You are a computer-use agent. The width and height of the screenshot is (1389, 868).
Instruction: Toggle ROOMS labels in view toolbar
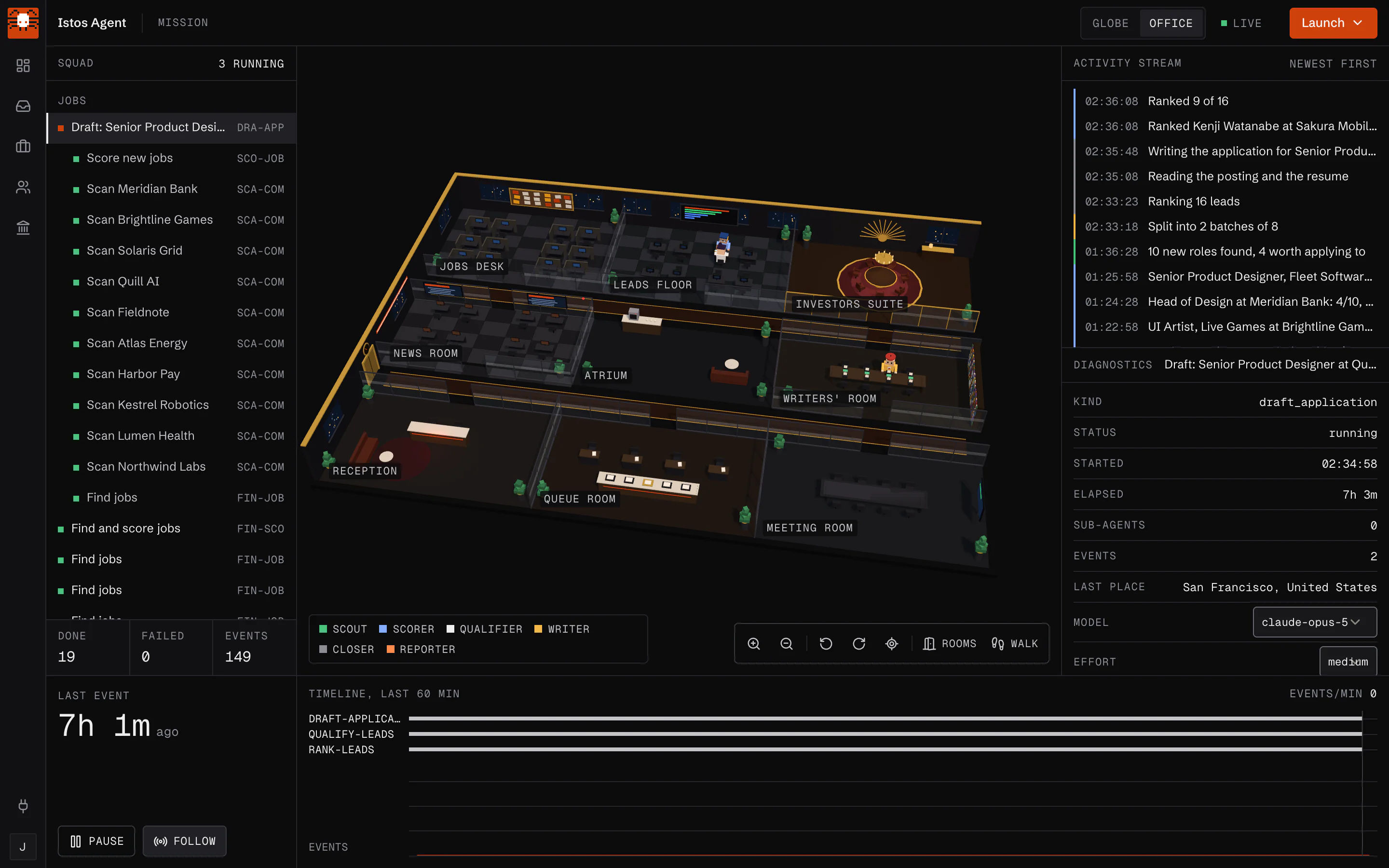click(x=949, y=644)
